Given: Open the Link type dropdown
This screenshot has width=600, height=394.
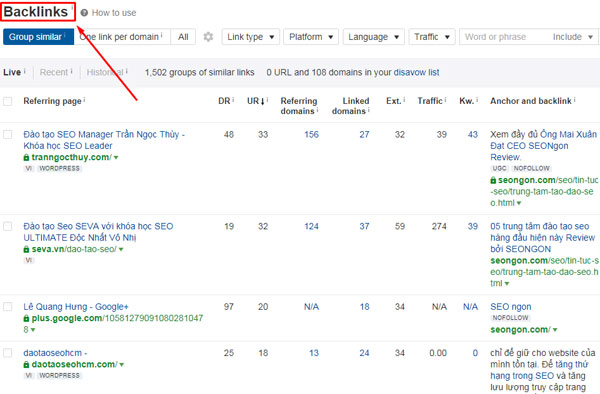Looking at the screenshot, I should pyautogui.click(x=251, y=37).
